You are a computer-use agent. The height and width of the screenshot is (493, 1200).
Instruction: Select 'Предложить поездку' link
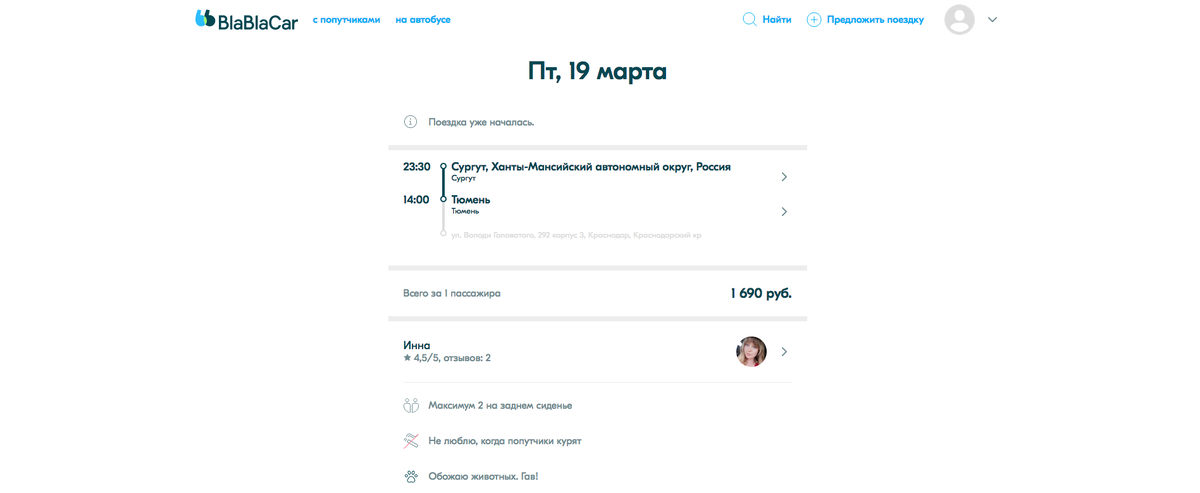point(876,20)
